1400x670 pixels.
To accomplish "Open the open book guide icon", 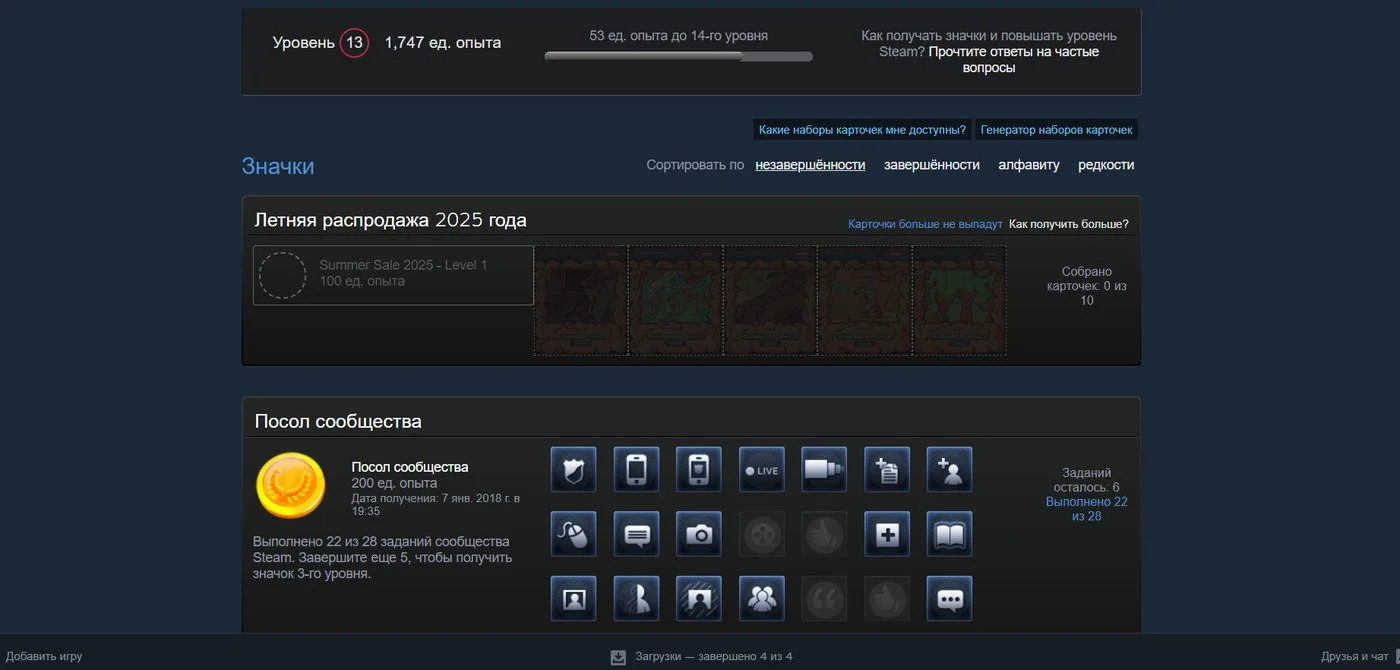I will [950, 534].
